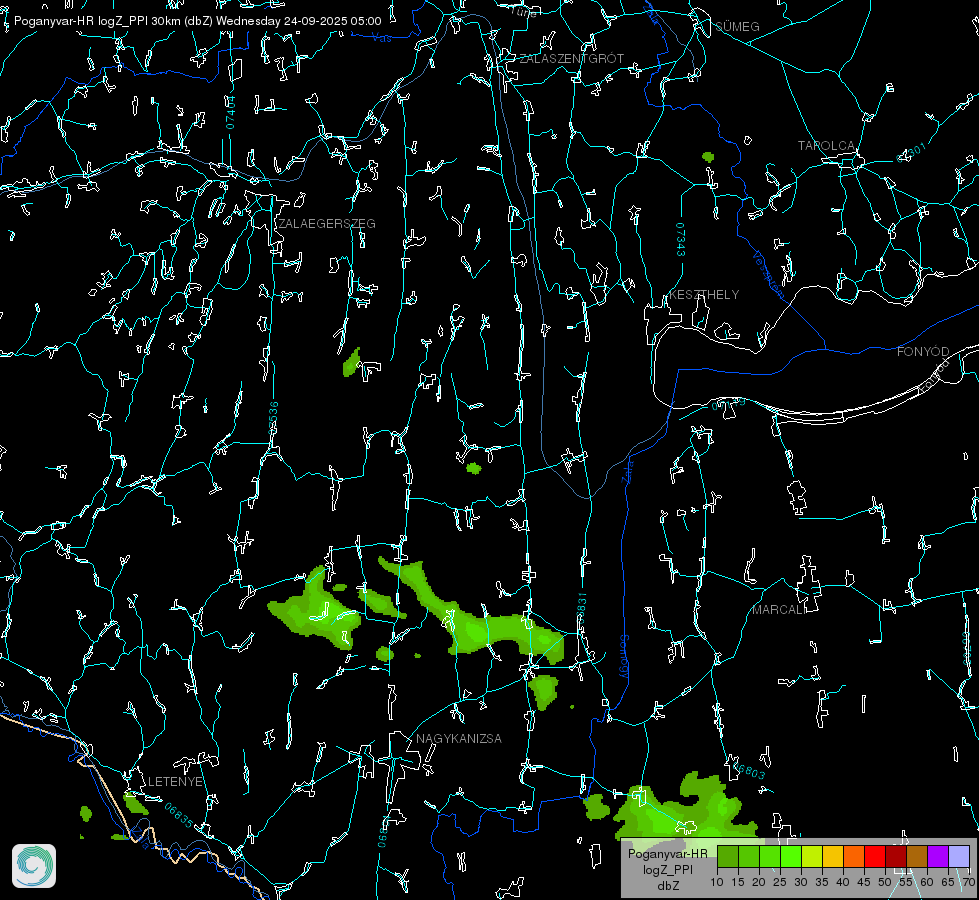Click the LETENYE town label
The width and height of the screenshot is (979, 900).
point(175,781)
